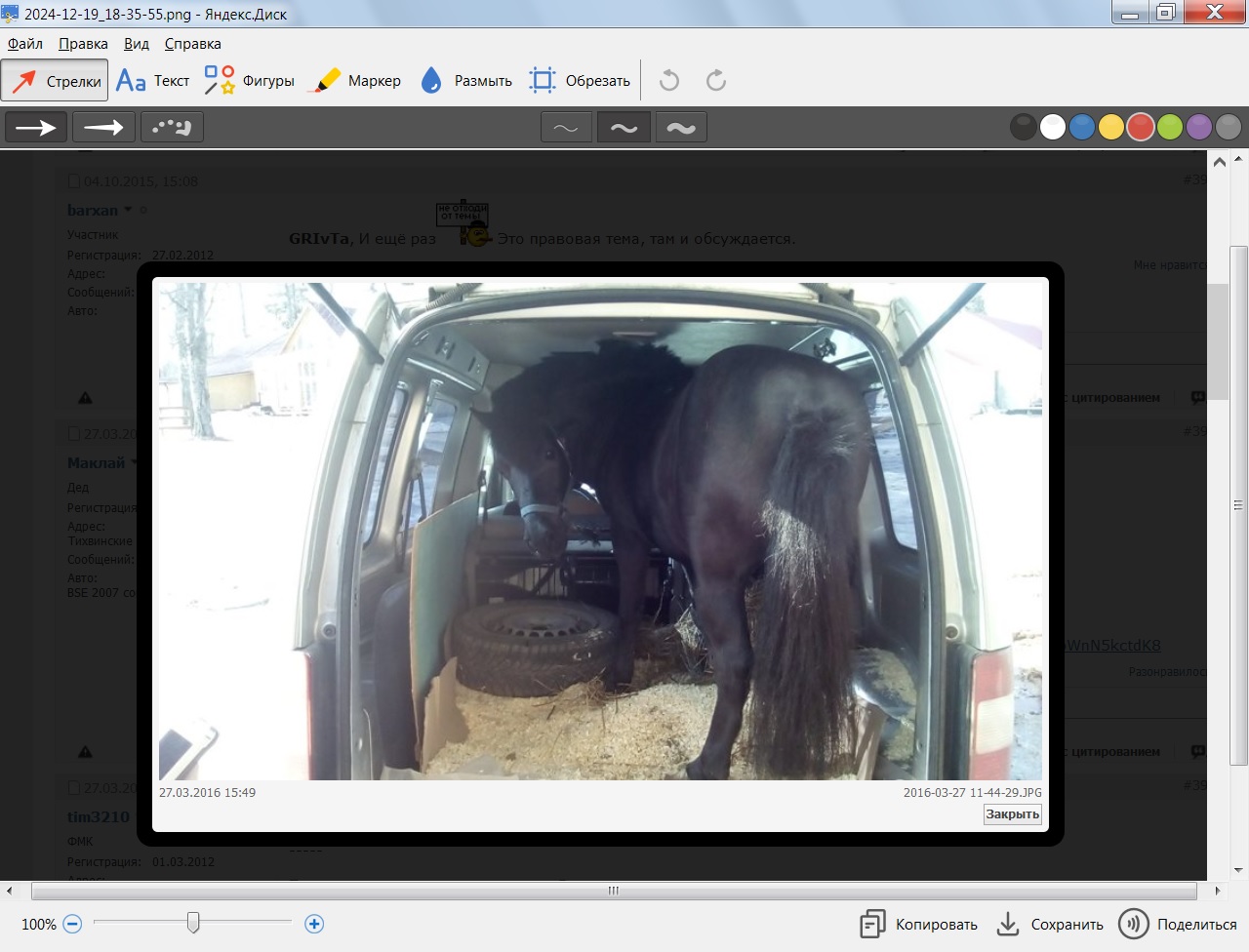Choose the white color swatch
The image size is (1249, 952).
(1053, 127)
